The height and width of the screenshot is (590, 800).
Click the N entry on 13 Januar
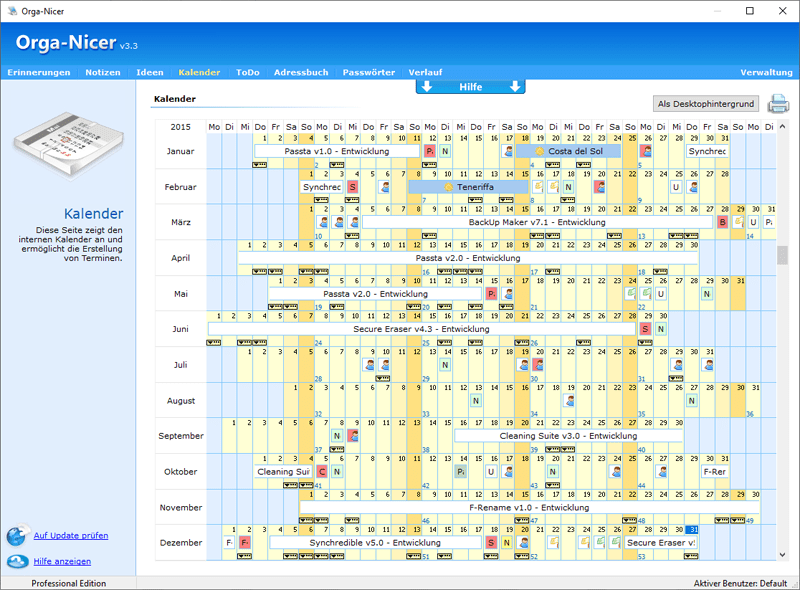(445, 151)
